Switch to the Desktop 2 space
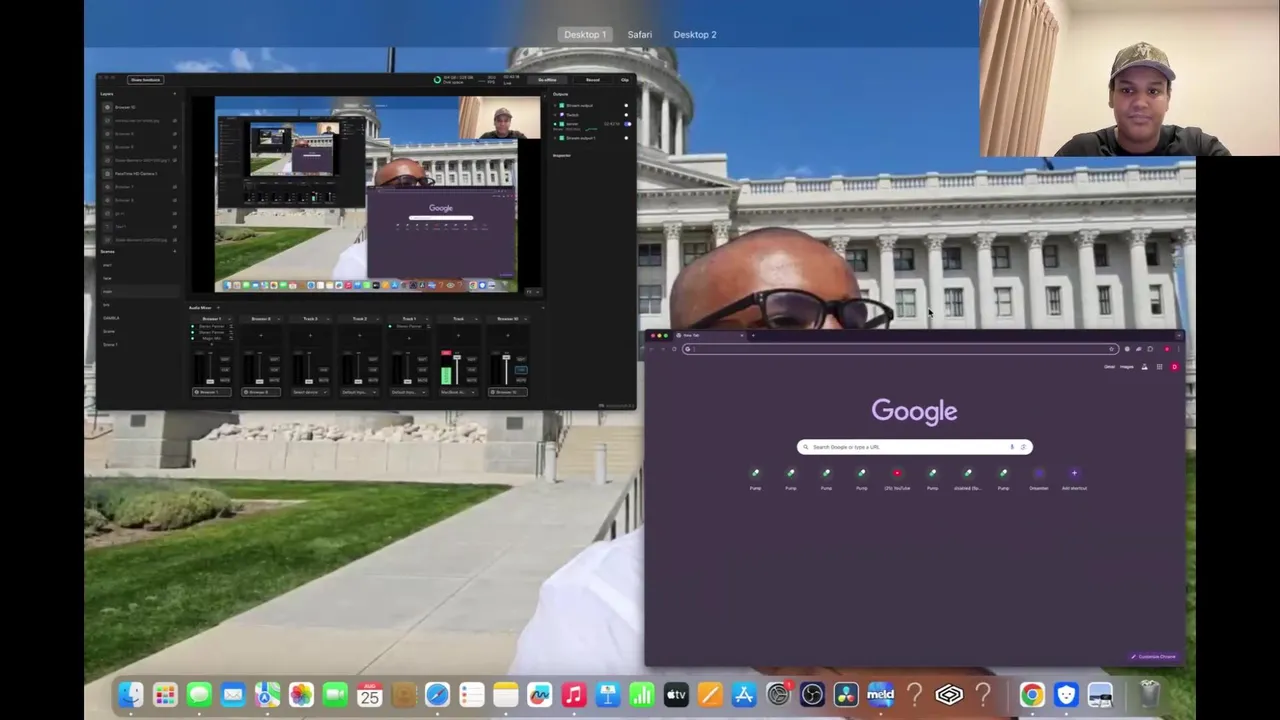 (695, 34)
